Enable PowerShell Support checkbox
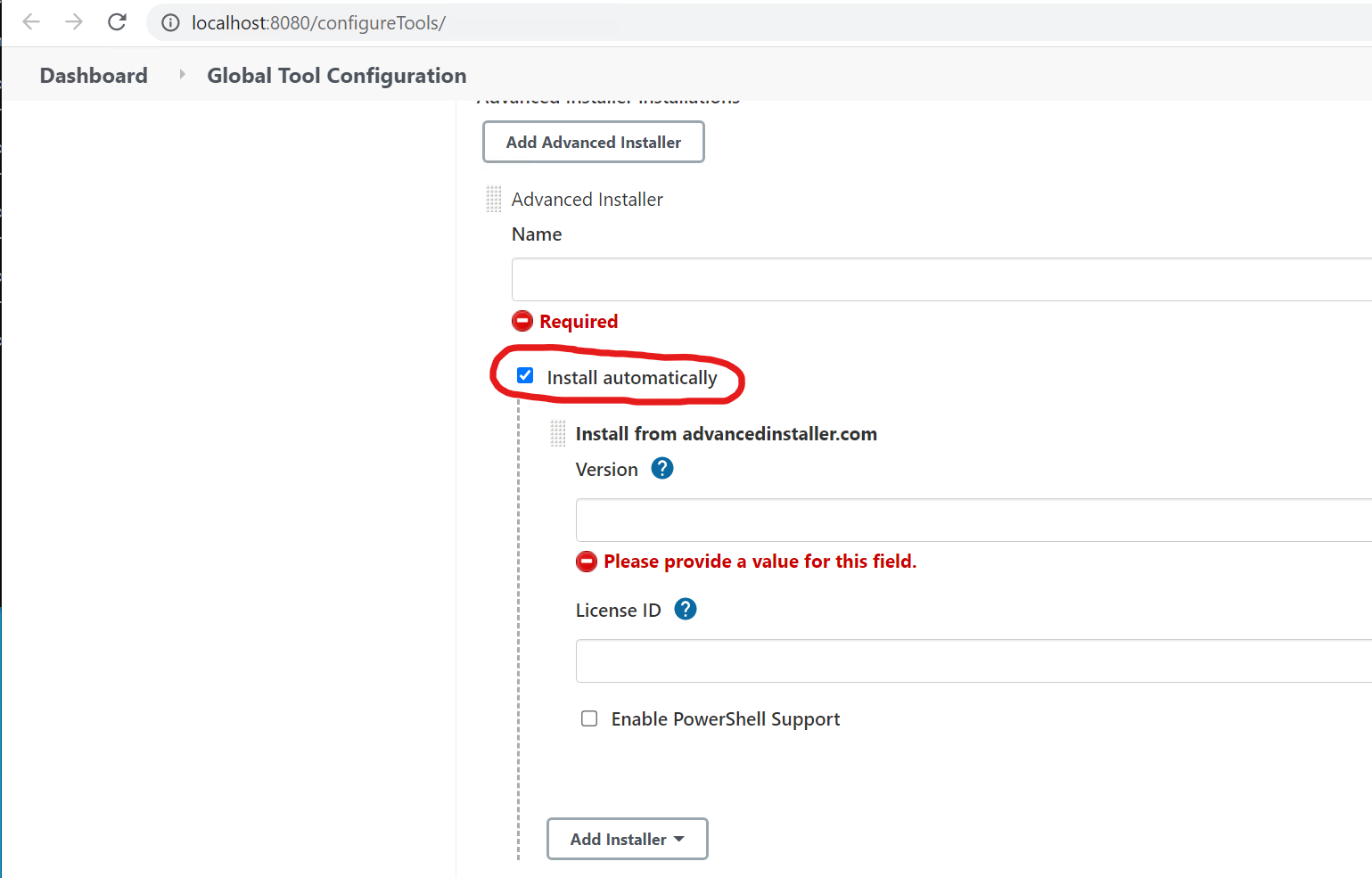The width and height of the screenshot is (1372, 878). (x=589, y=718)
